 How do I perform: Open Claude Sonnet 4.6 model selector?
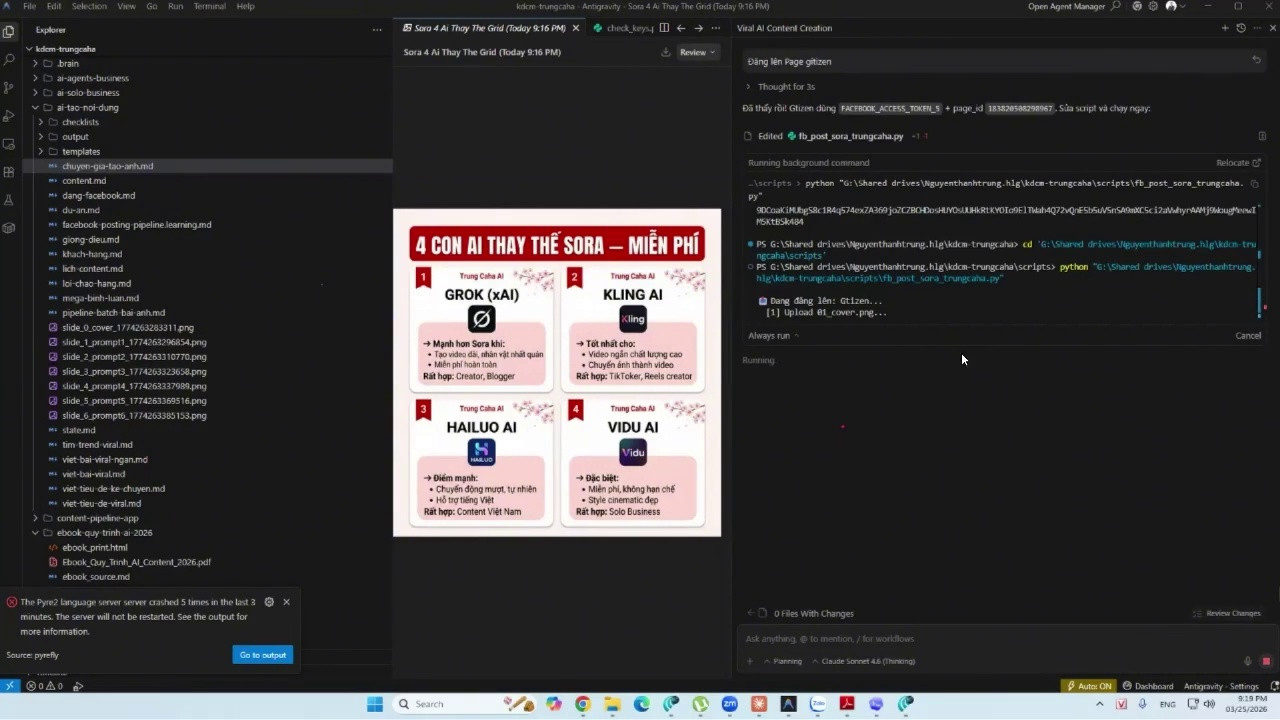click(x=863, y=661)
